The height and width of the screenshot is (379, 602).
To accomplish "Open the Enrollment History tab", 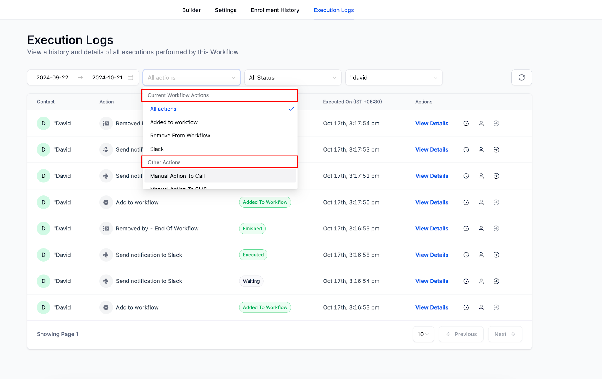I will pyautogui.click(x=275, y=10).
